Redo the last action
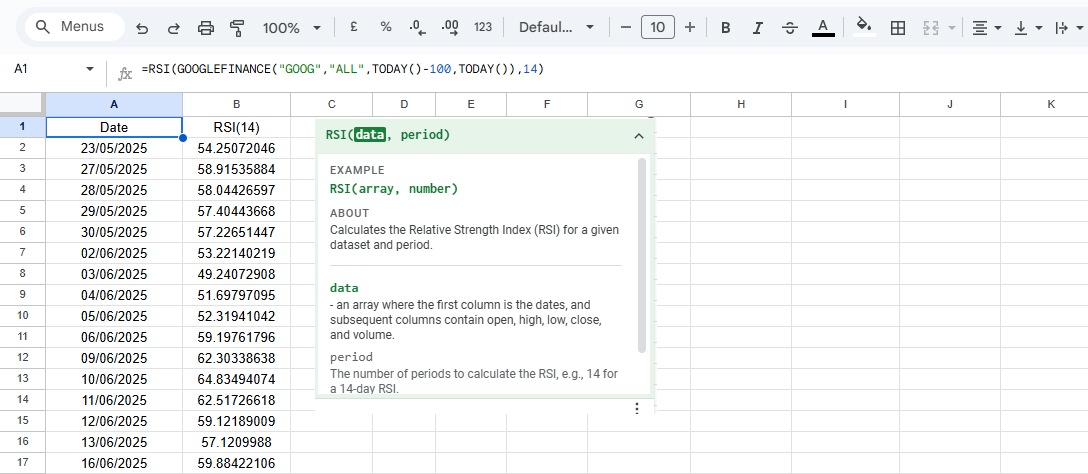This screenshot has height=474, width=1088. pos(174,28)
